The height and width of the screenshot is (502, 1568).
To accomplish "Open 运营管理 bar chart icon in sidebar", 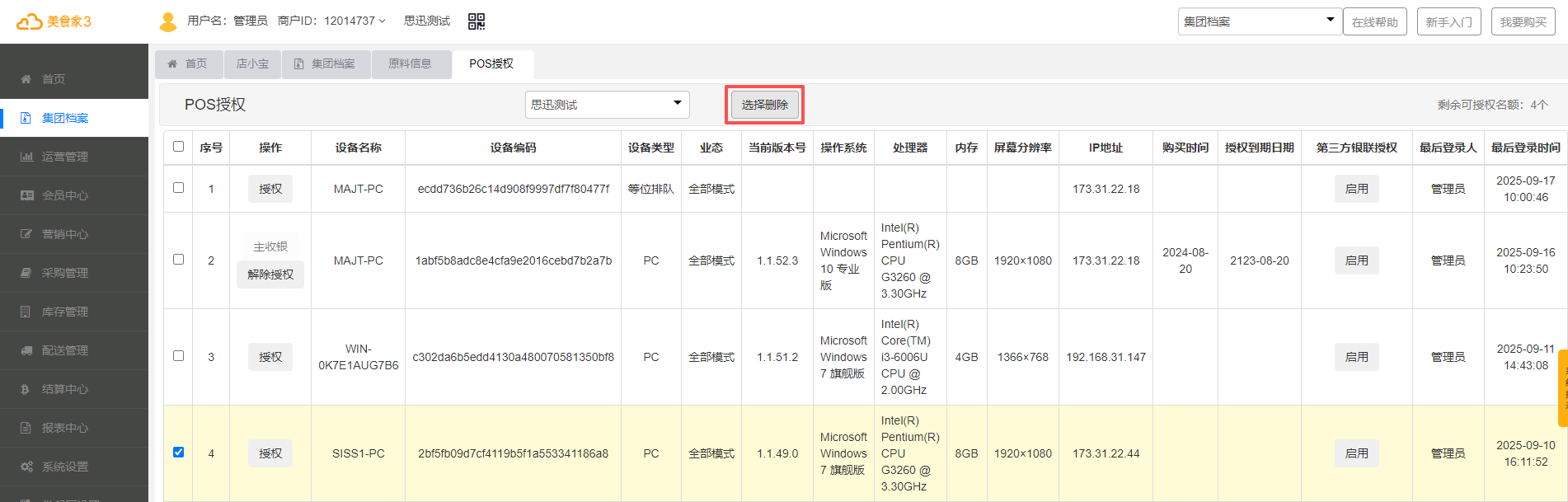I will coord(26,157).
